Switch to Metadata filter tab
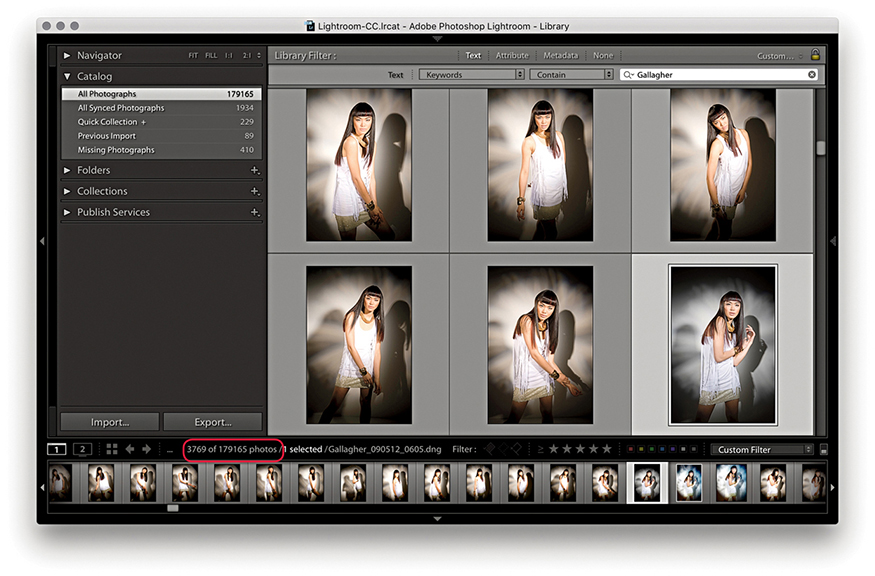The image size is (875, 576). click(x=560, y=56)
